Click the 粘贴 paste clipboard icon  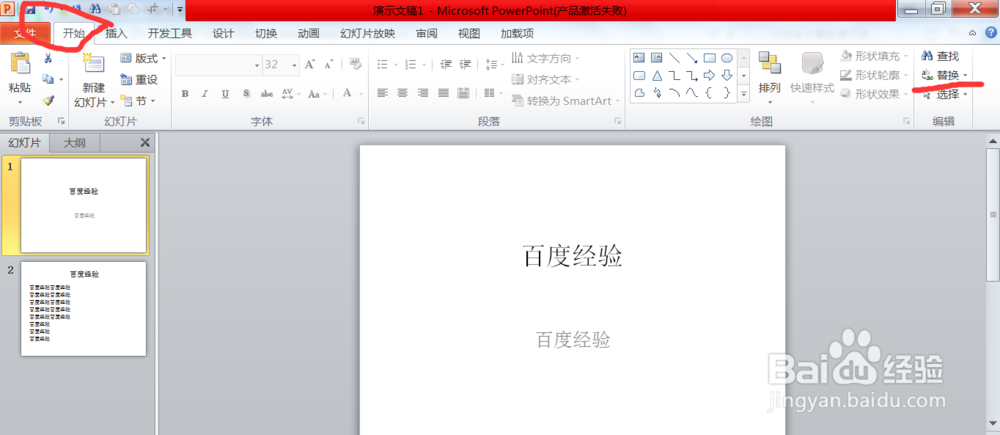tap(20, 64)
